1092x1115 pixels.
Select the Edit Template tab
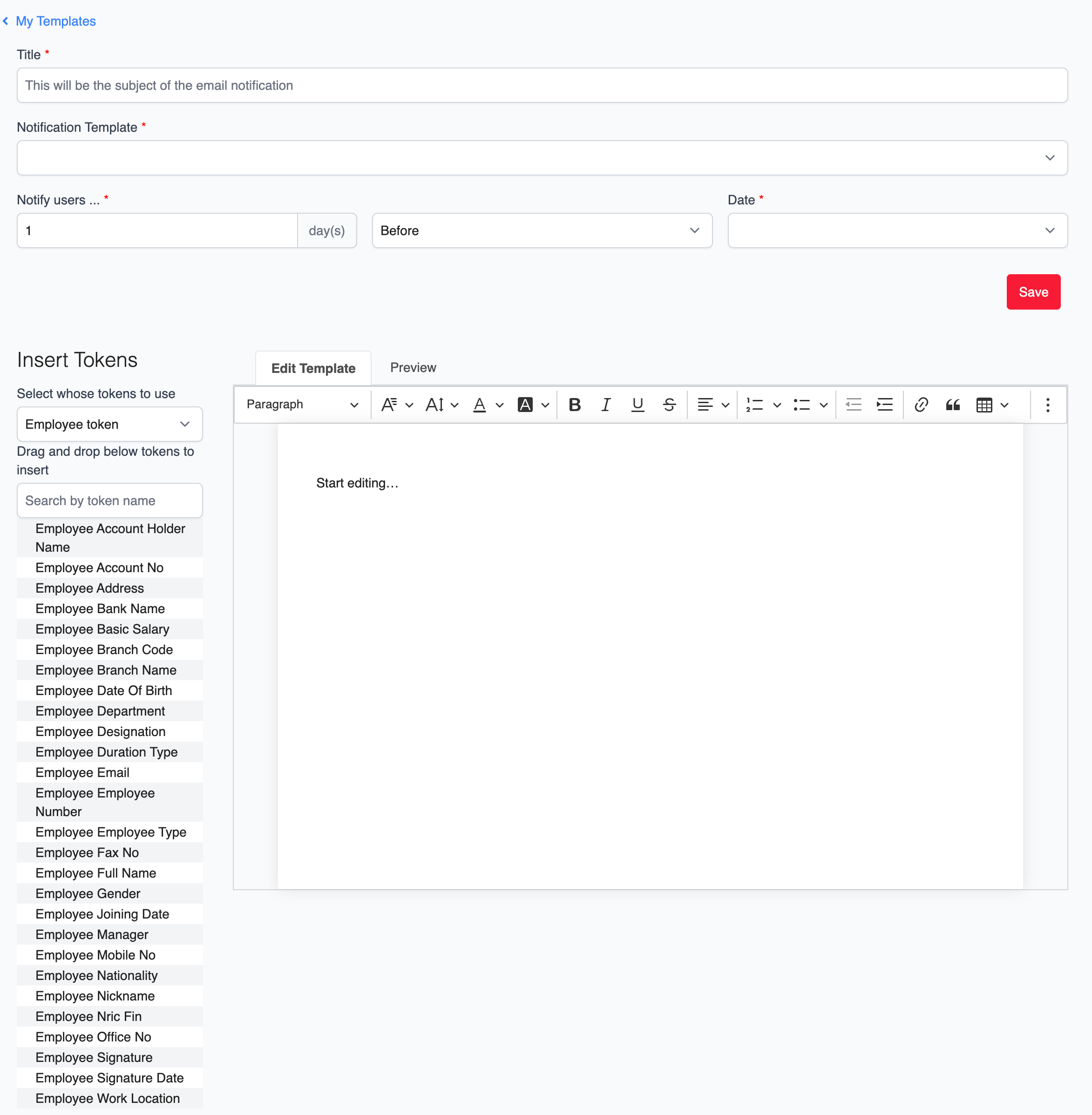313,368
